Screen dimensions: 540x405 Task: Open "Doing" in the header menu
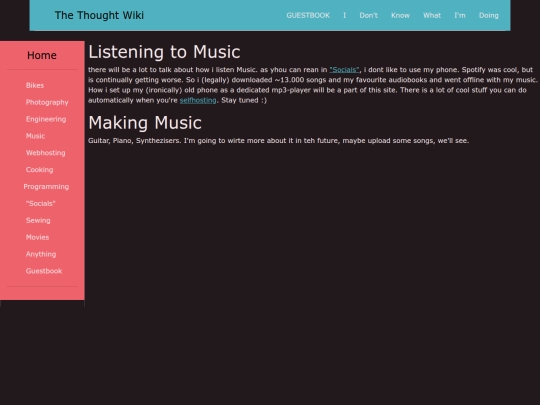[x=488, y=15]
